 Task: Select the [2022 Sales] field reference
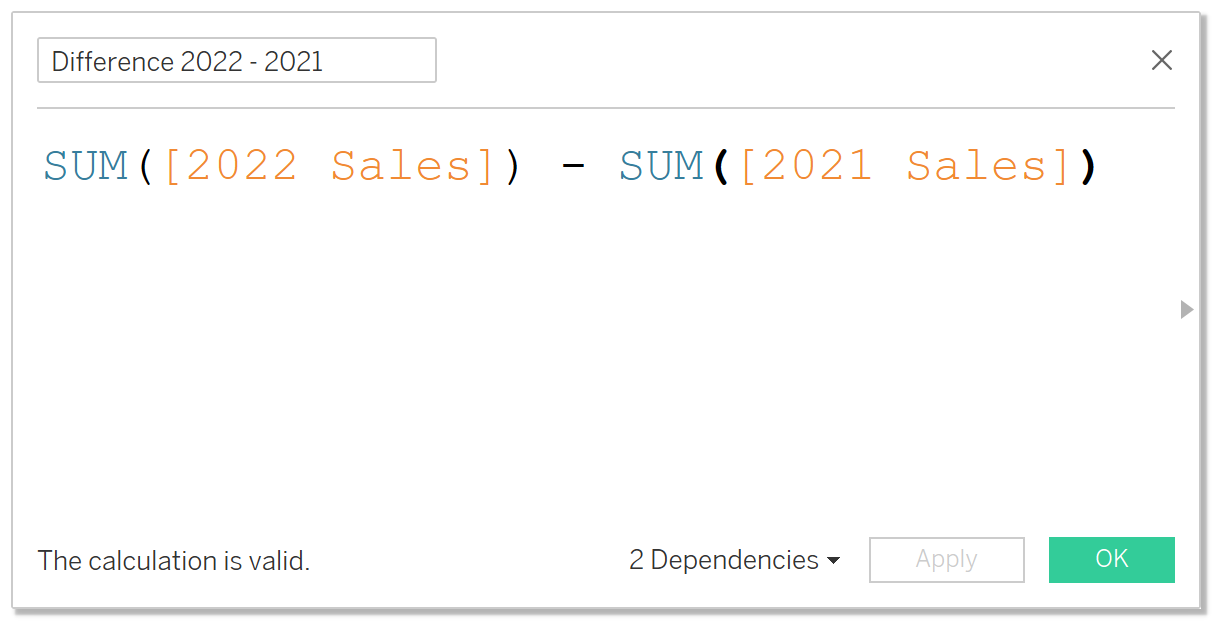pos(329,166)
